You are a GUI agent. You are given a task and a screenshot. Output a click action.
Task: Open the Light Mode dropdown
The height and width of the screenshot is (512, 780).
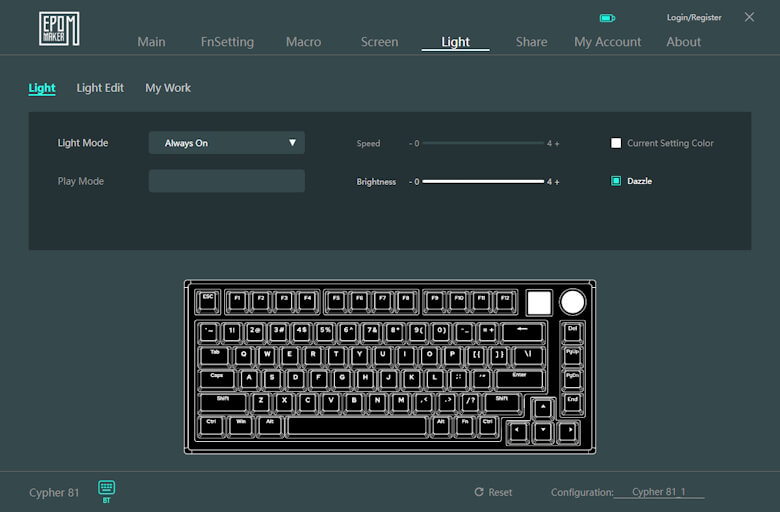point(226,143)
